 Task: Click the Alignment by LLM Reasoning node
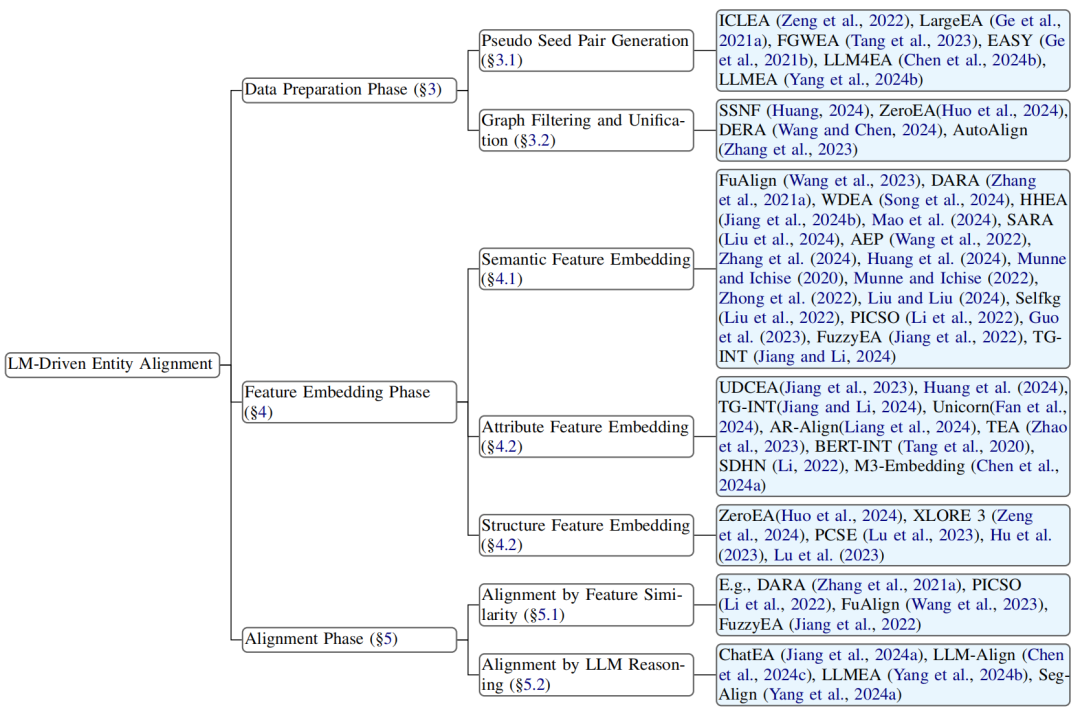point(586,674)
